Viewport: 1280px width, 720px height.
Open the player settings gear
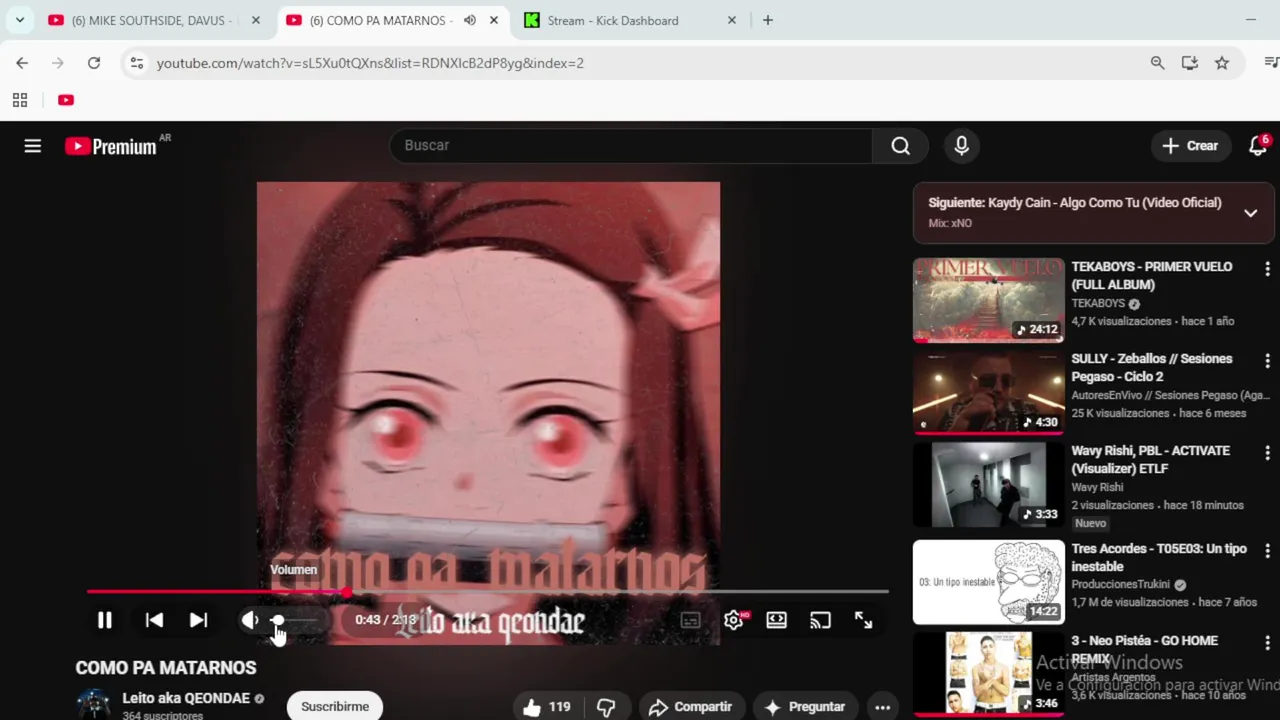coord(734,620)
